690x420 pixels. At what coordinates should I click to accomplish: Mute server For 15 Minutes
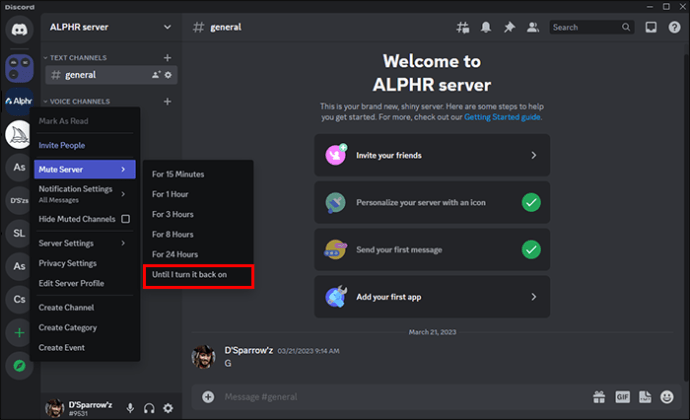[x=198, y=174]
